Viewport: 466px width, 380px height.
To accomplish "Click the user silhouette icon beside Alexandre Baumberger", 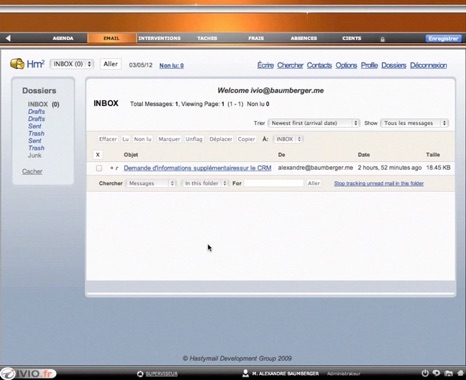I will point(245,373).
